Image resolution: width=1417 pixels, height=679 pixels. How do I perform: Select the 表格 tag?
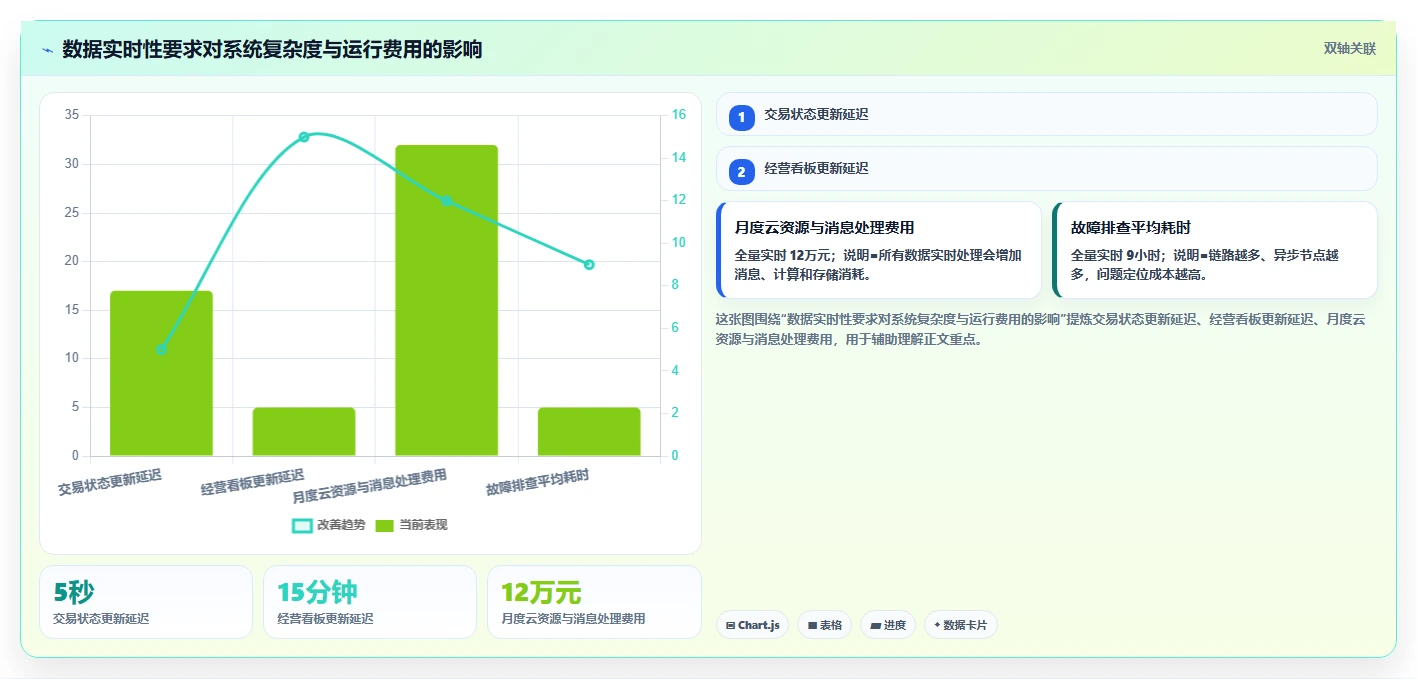[825, 625]
